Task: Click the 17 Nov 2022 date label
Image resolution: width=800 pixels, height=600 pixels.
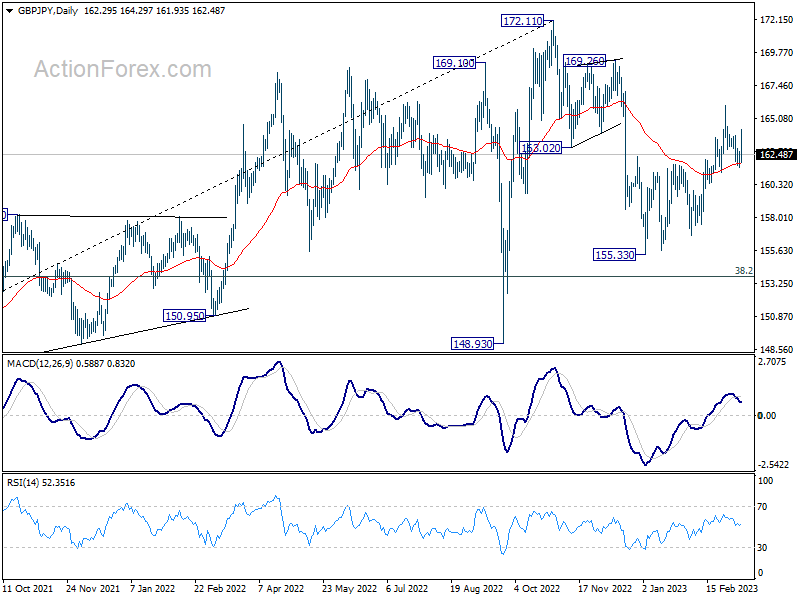Action: point(605,588)
